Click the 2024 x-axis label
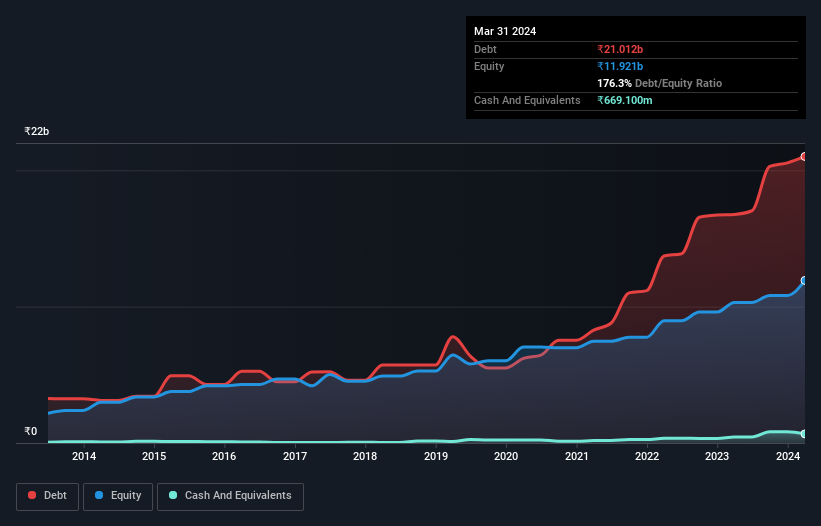Screen dimensions: 821x526 (x=788, y=456)
